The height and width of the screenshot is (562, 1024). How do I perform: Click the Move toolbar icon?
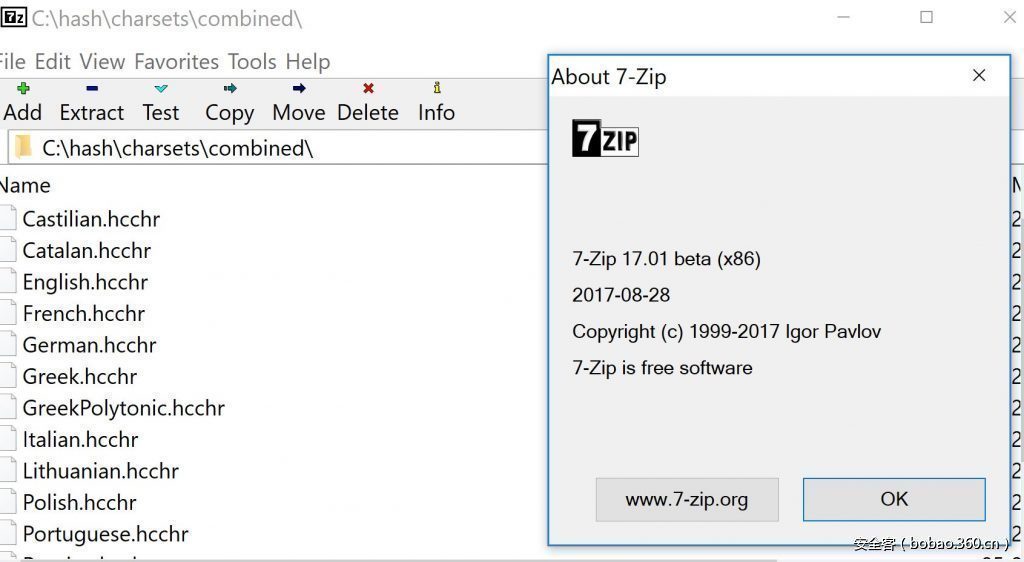pyautogui.click(x=299, y=90)
